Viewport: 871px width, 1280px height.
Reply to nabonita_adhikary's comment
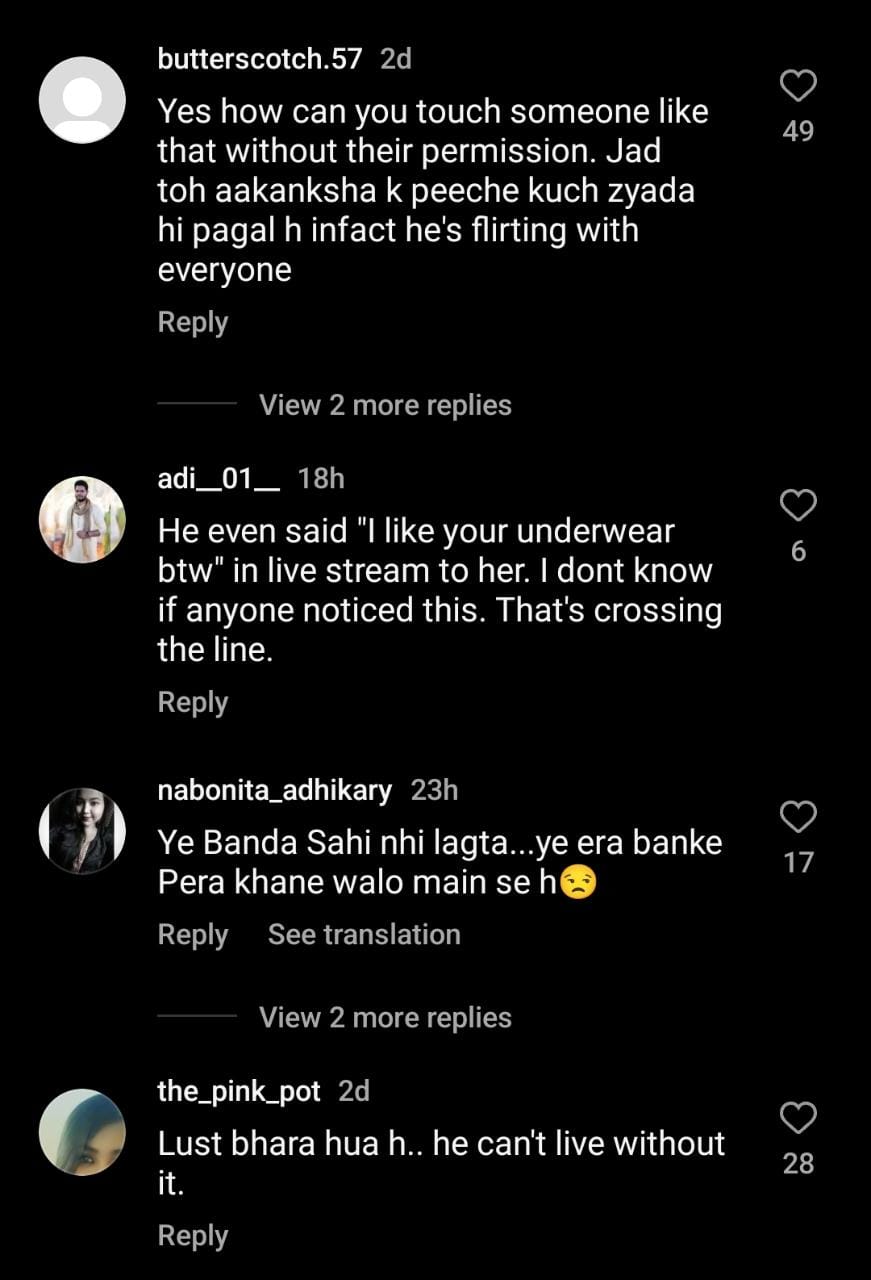pos(193,934)
